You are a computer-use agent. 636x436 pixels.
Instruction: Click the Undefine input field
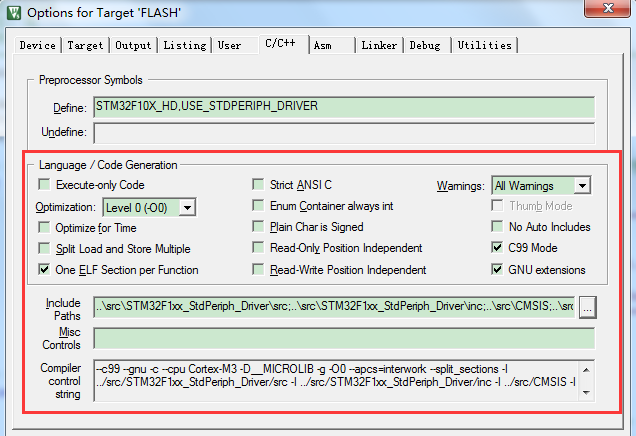[344, 133]
